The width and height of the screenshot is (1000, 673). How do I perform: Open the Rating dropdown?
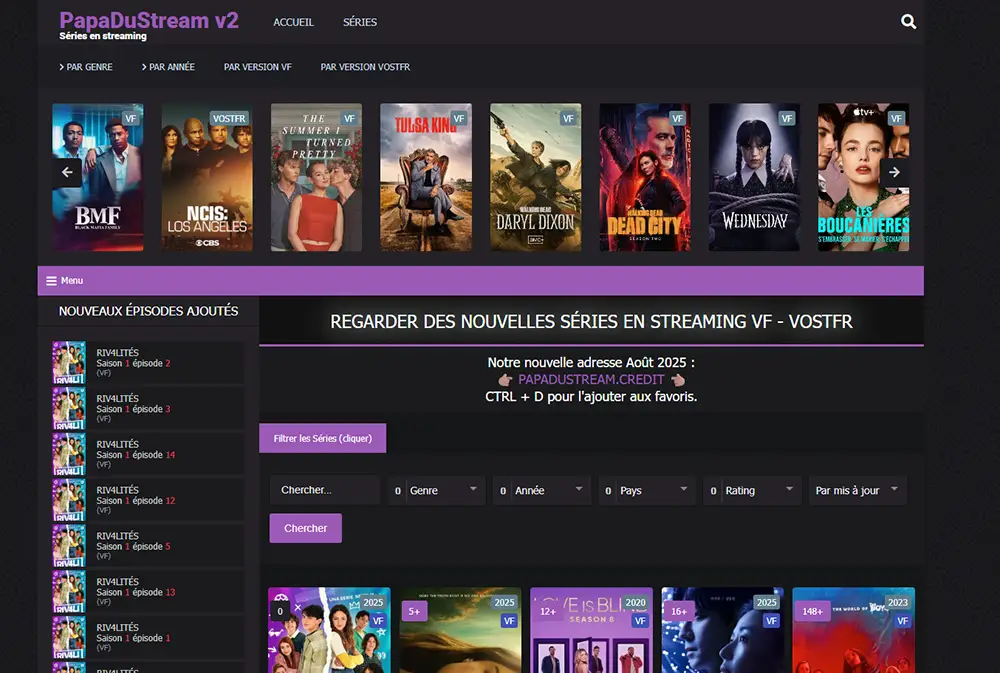point(752,490)
